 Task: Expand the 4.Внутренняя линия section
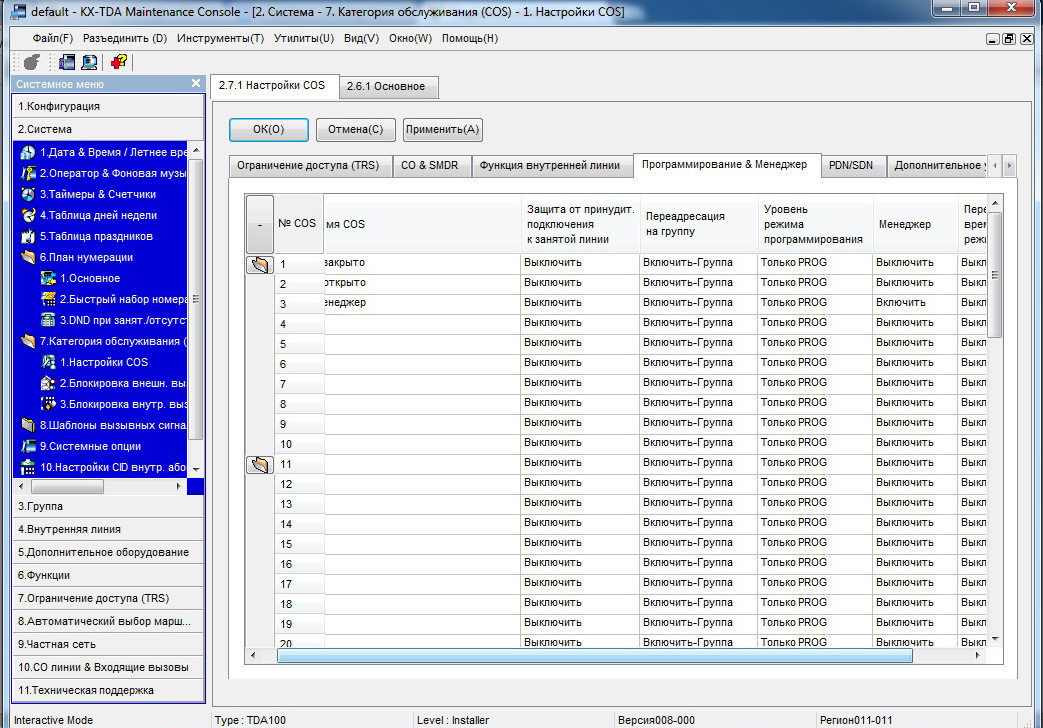(x=108, y=529)
